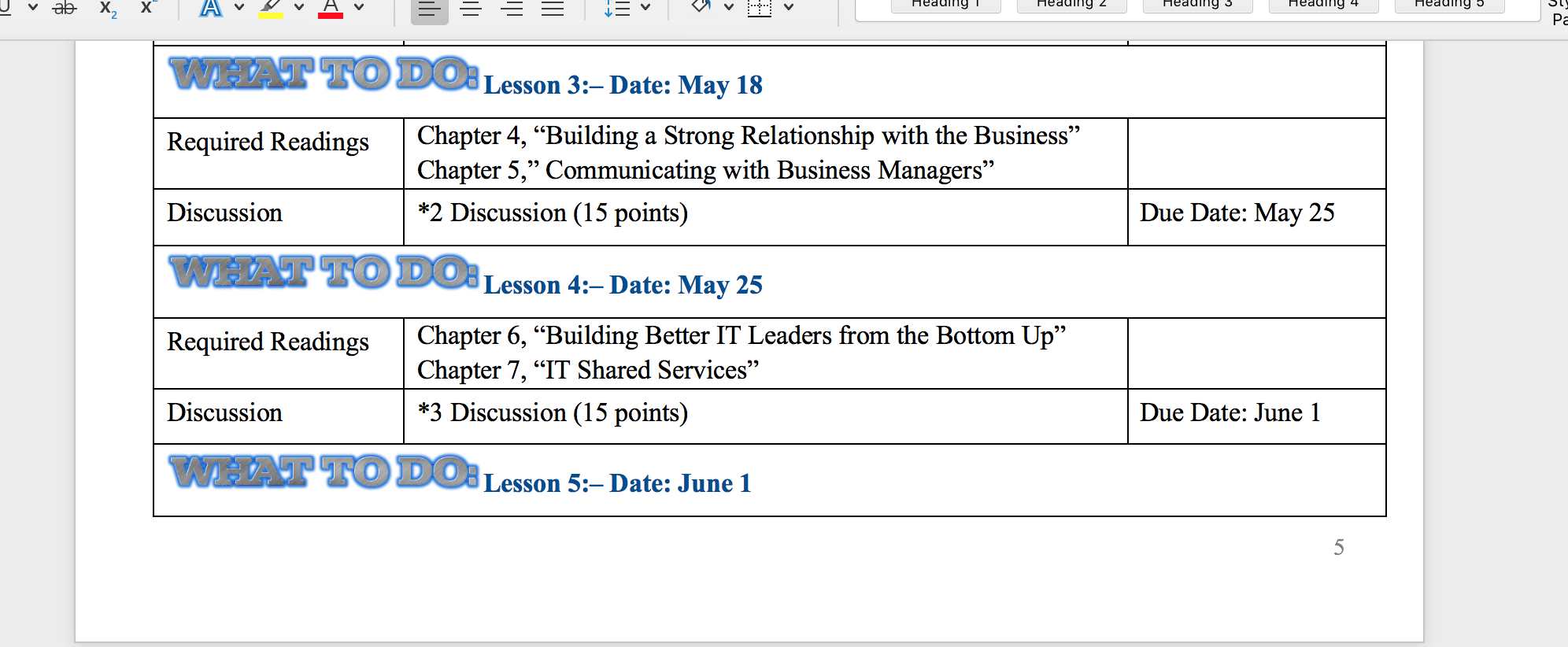Screen dimensions: 1568x647
Task: Apply the Heading 3 style
Action: (1197, 5)
